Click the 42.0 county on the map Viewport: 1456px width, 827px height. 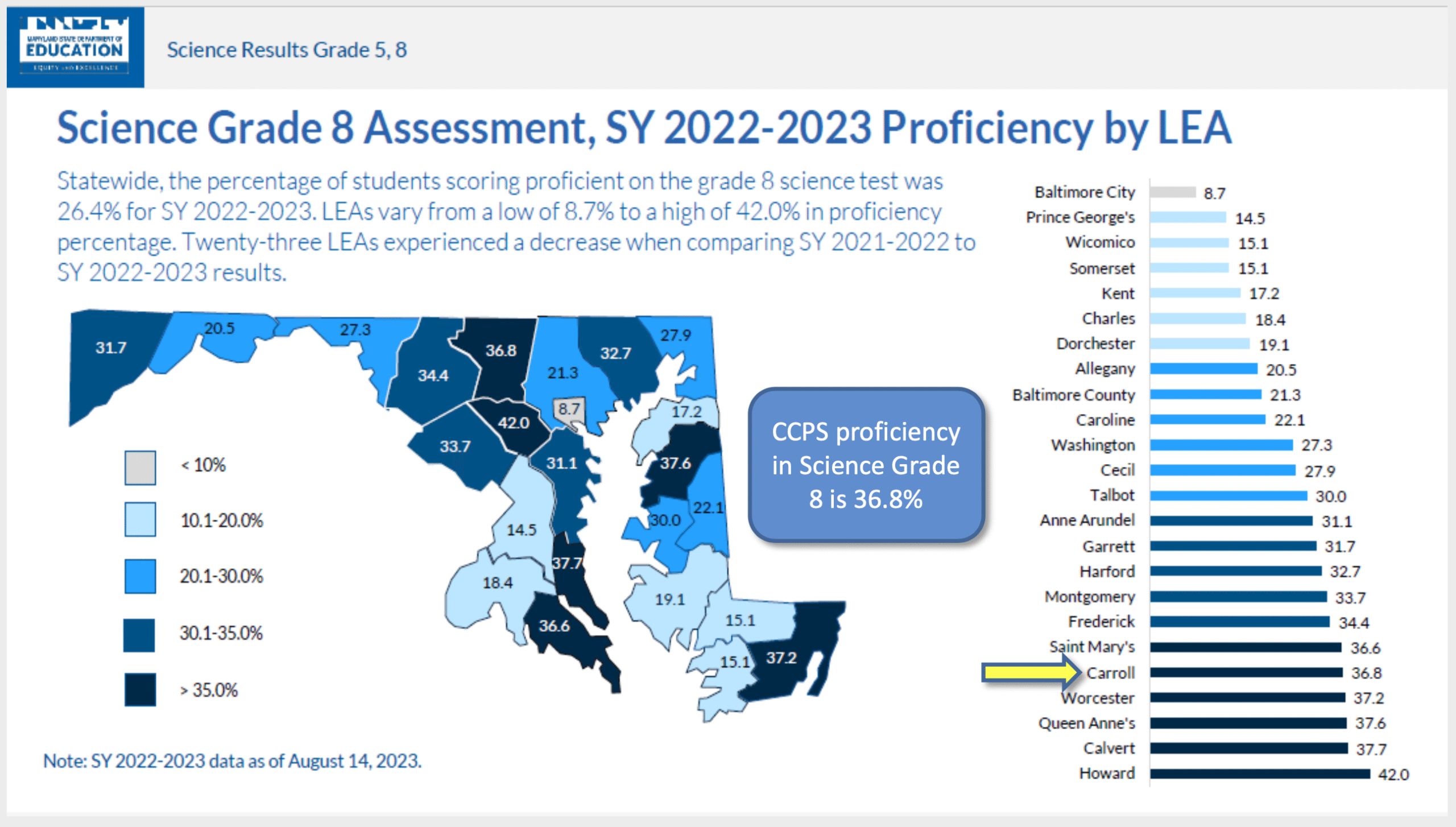point(513,423)
